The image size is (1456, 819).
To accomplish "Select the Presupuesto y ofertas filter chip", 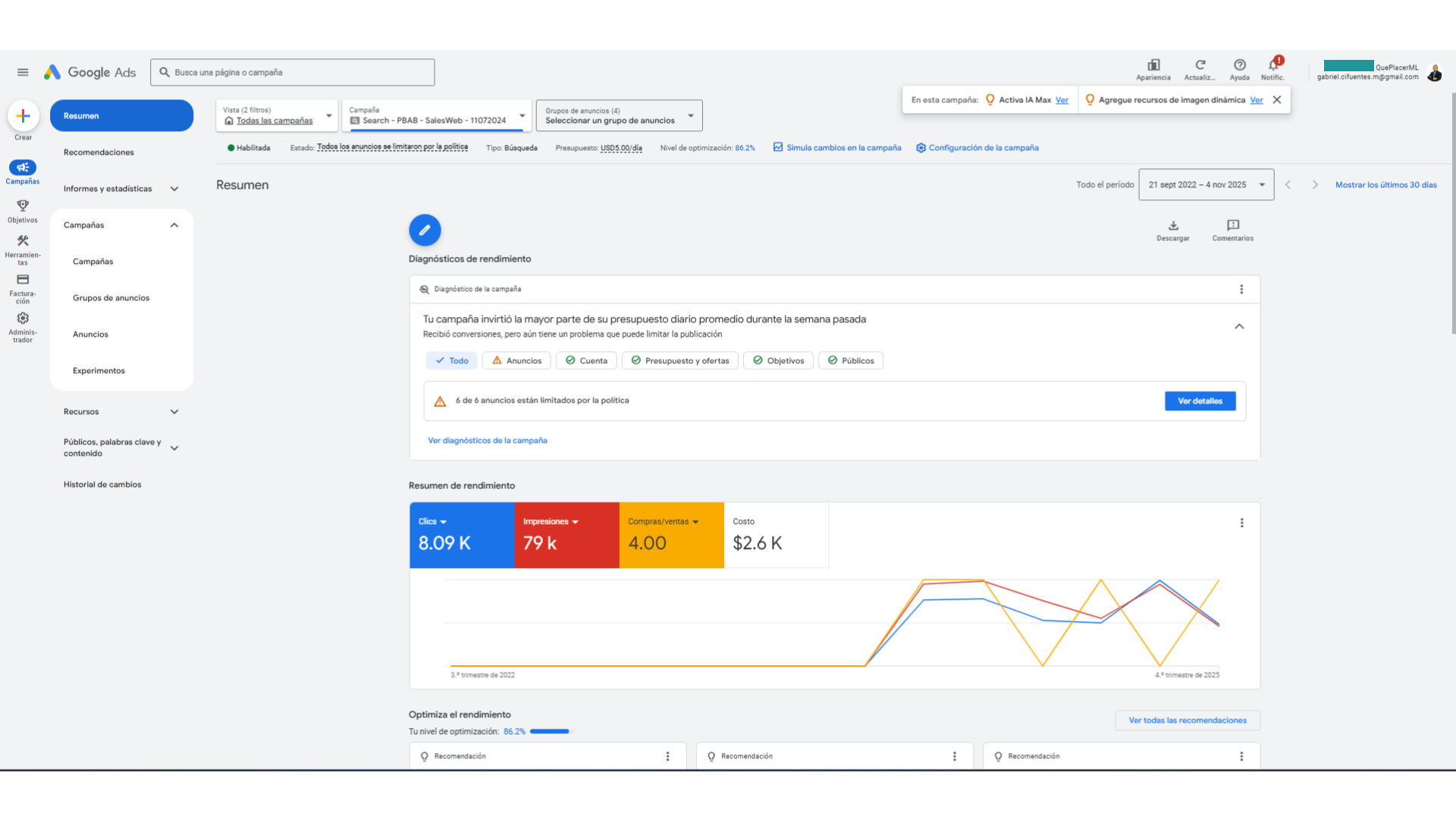I will point(680,361).
